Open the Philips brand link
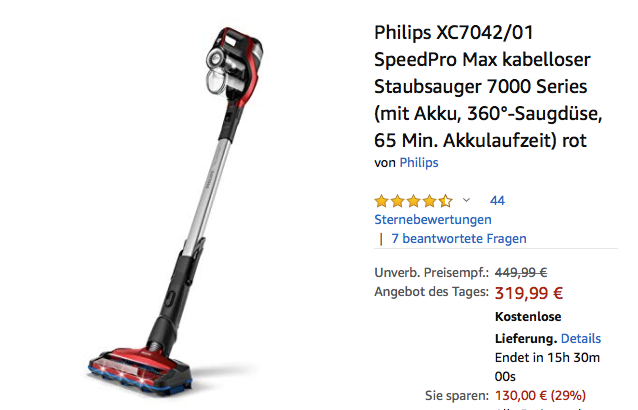Image resolution: width=638 pixels, height=410 pixels. coord(419,163)
